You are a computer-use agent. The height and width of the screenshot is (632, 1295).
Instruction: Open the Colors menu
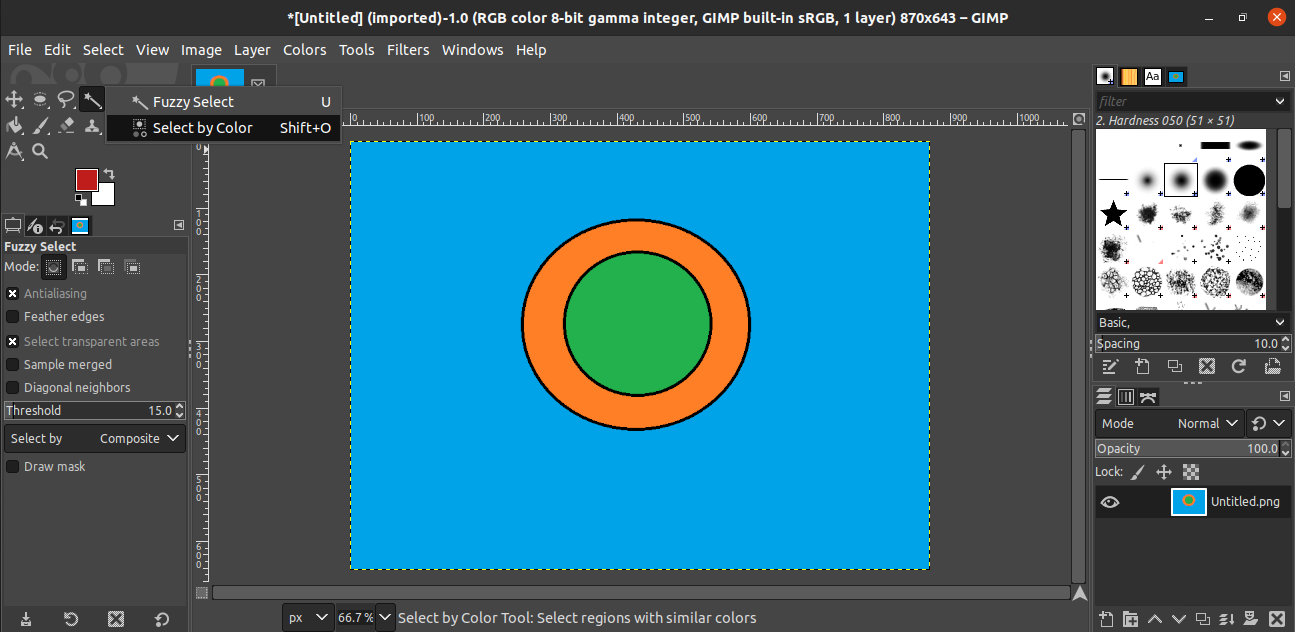tap(304, 50)
